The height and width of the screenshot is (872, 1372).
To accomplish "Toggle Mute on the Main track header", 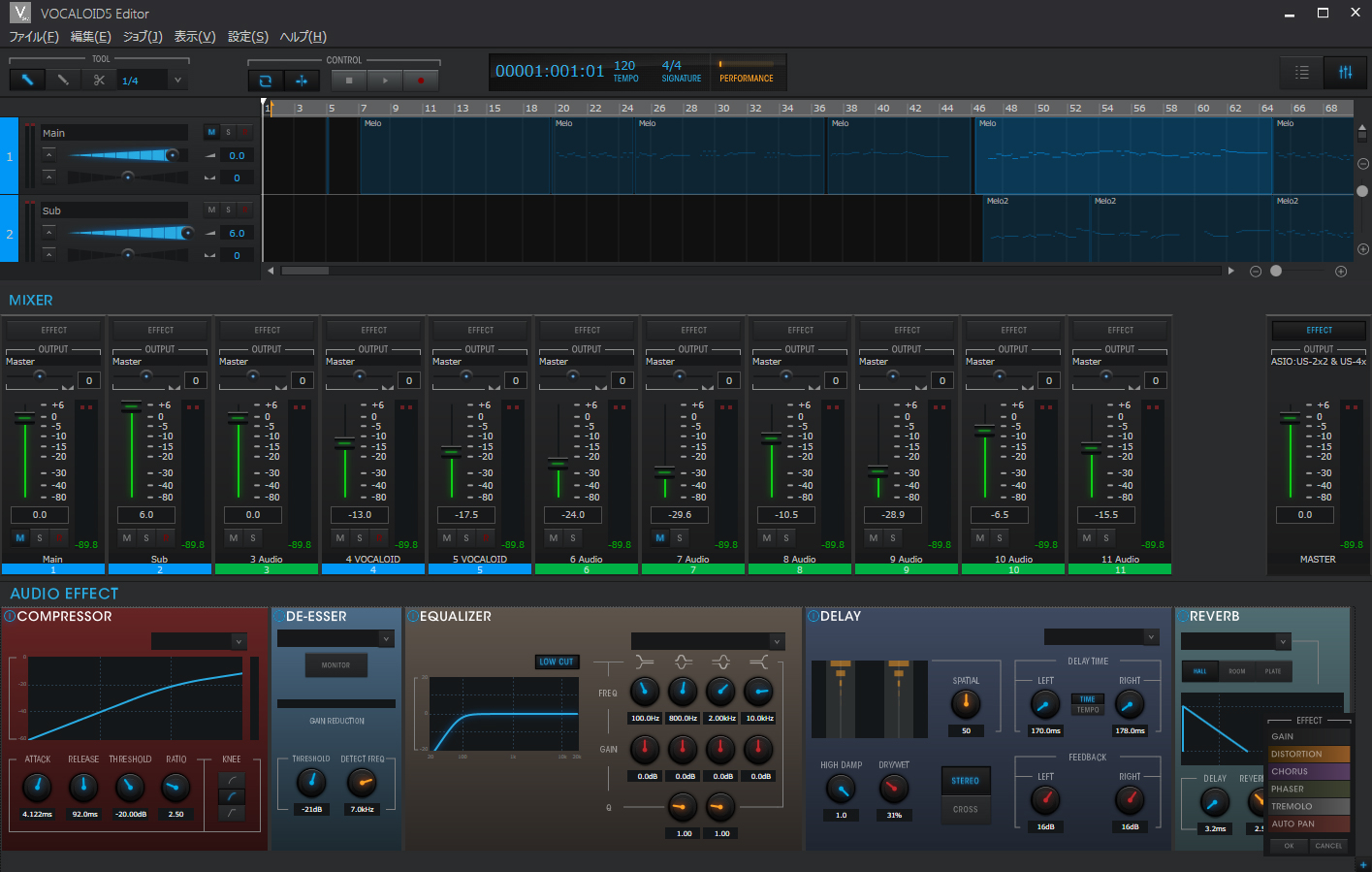I will [211, 132].
